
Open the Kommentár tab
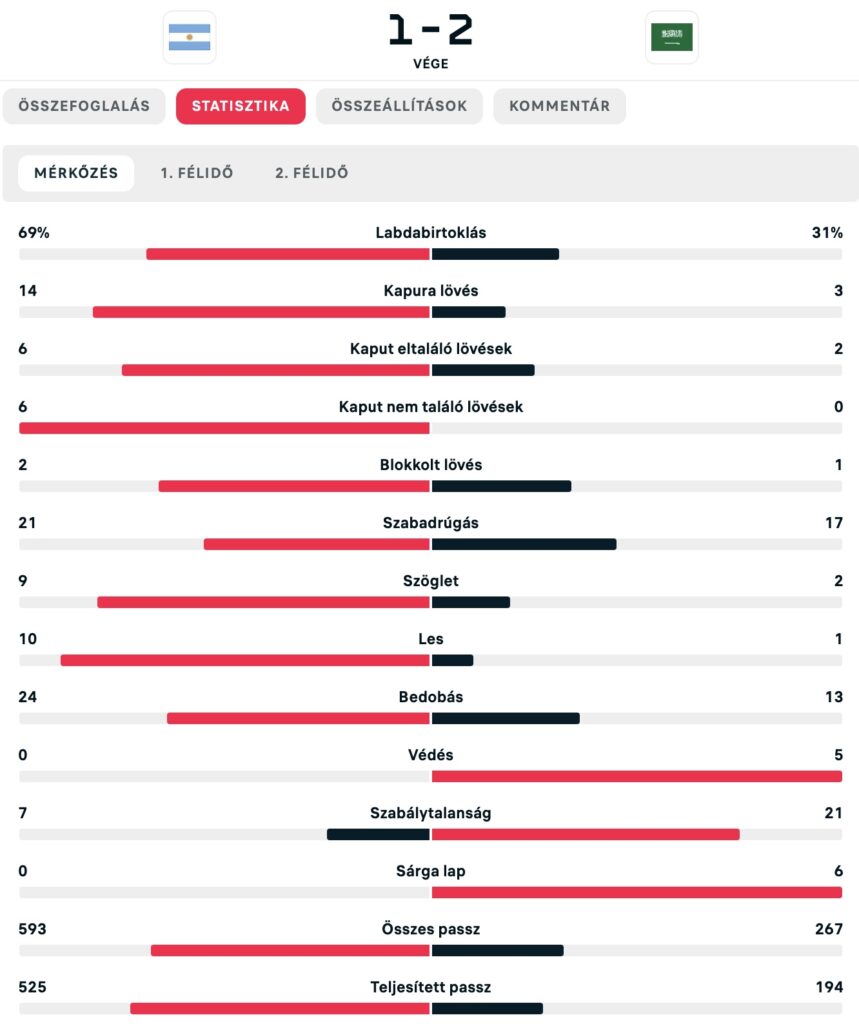tap(559, 106)
